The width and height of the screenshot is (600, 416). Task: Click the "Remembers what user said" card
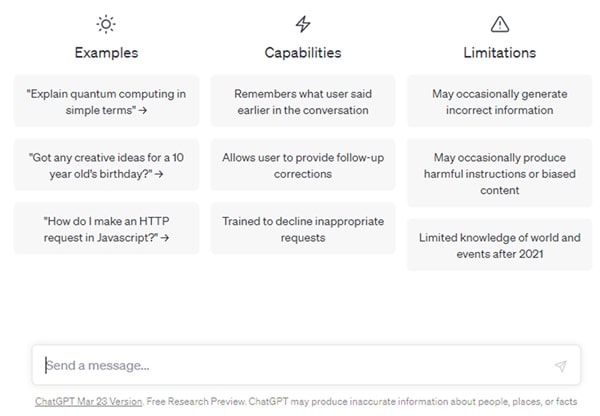pyautogui.click(x=302, y=101)
